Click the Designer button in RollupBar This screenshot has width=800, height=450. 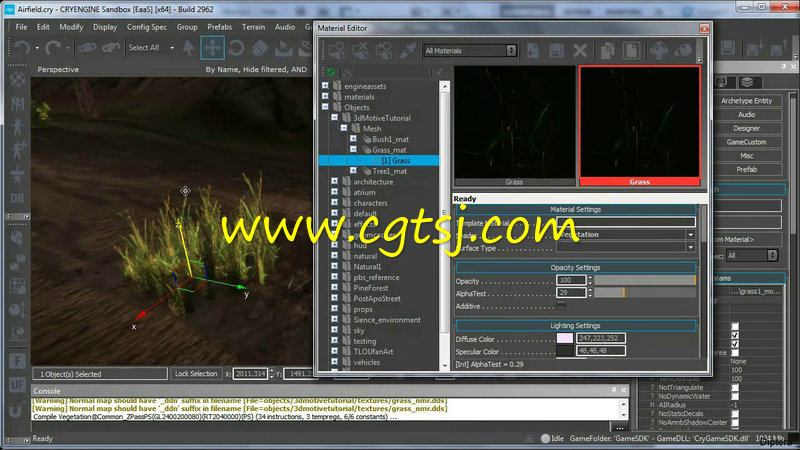coord(746,129)
